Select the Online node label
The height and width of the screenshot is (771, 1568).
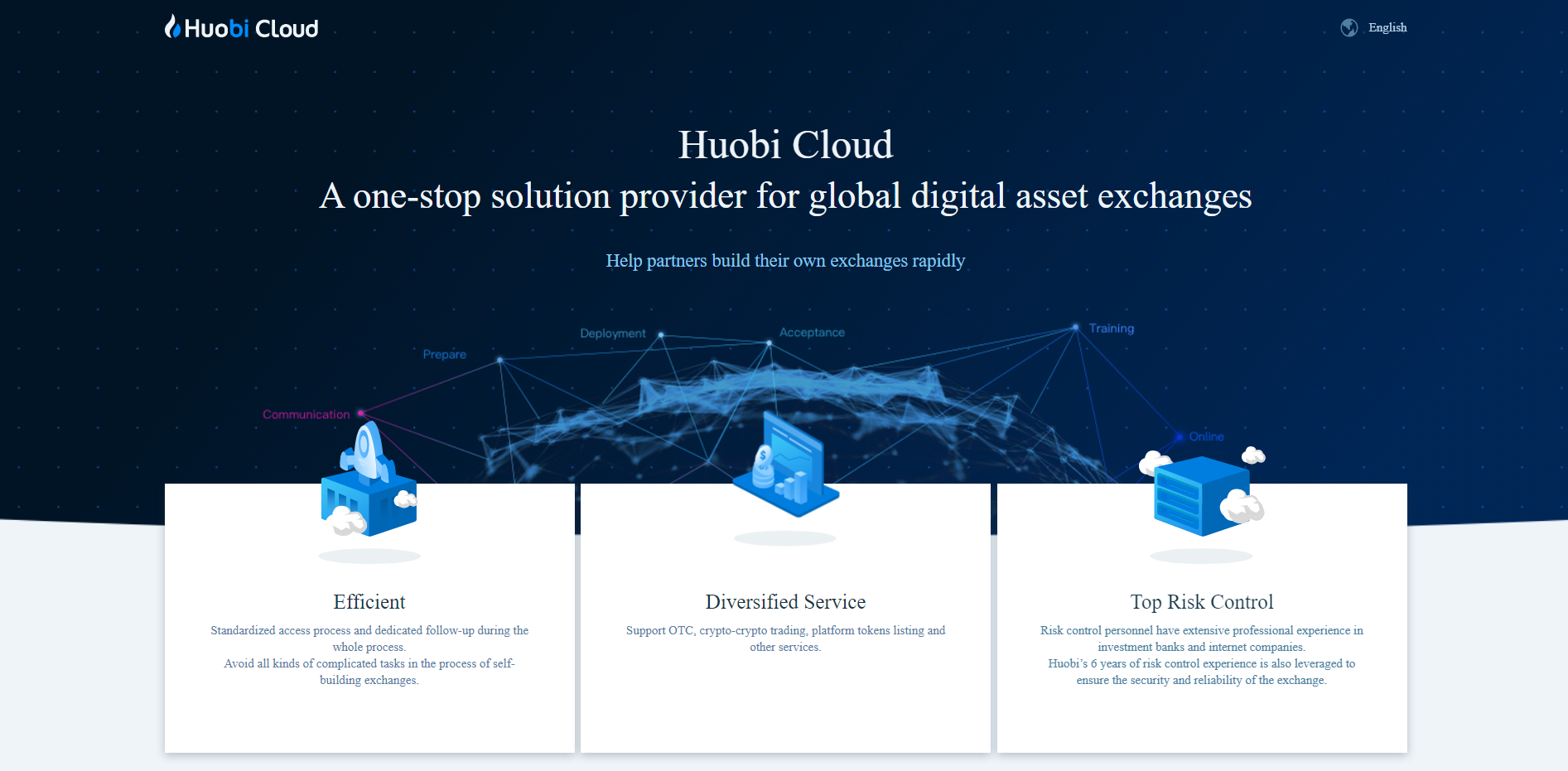coord(1206,436)
